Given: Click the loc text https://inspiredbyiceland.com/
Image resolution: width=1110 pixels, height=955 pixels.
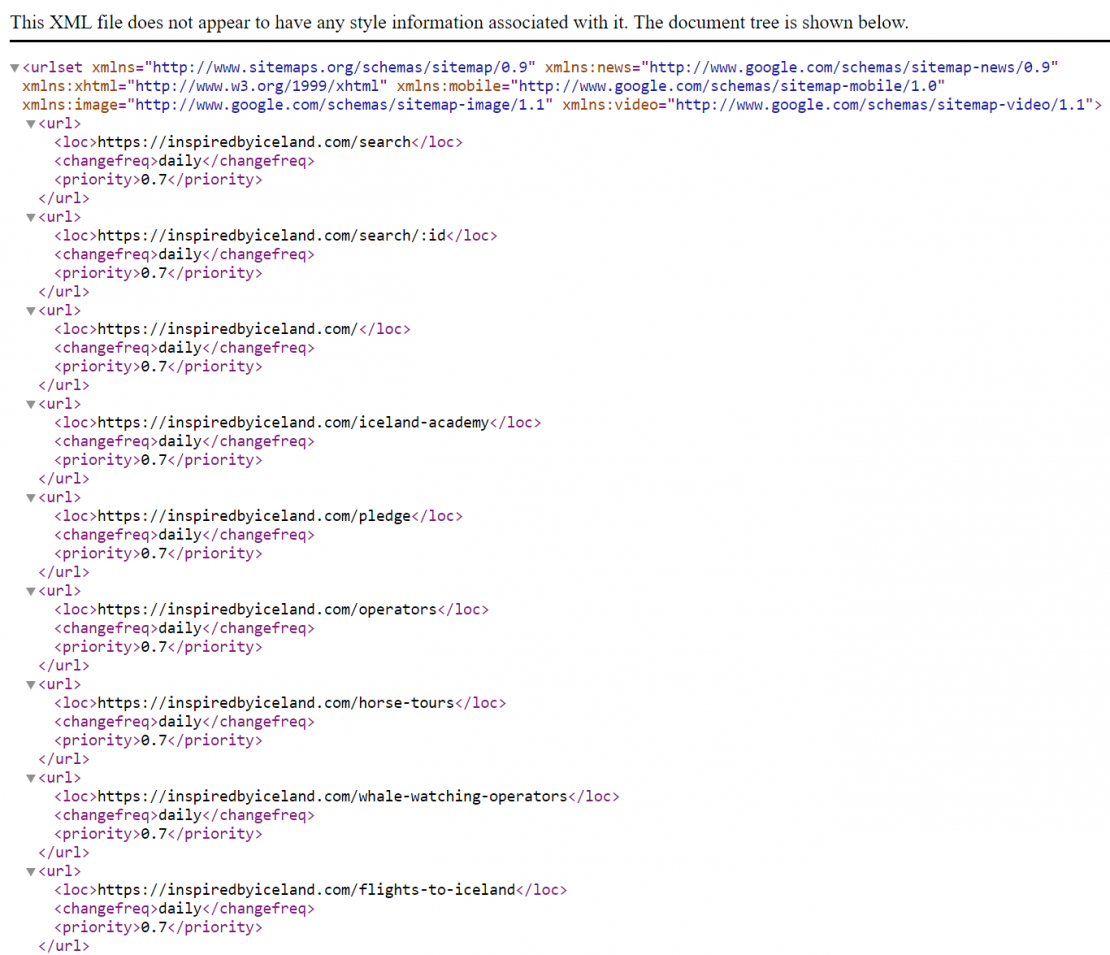Looking at the screenshot, I should point(228,329).
